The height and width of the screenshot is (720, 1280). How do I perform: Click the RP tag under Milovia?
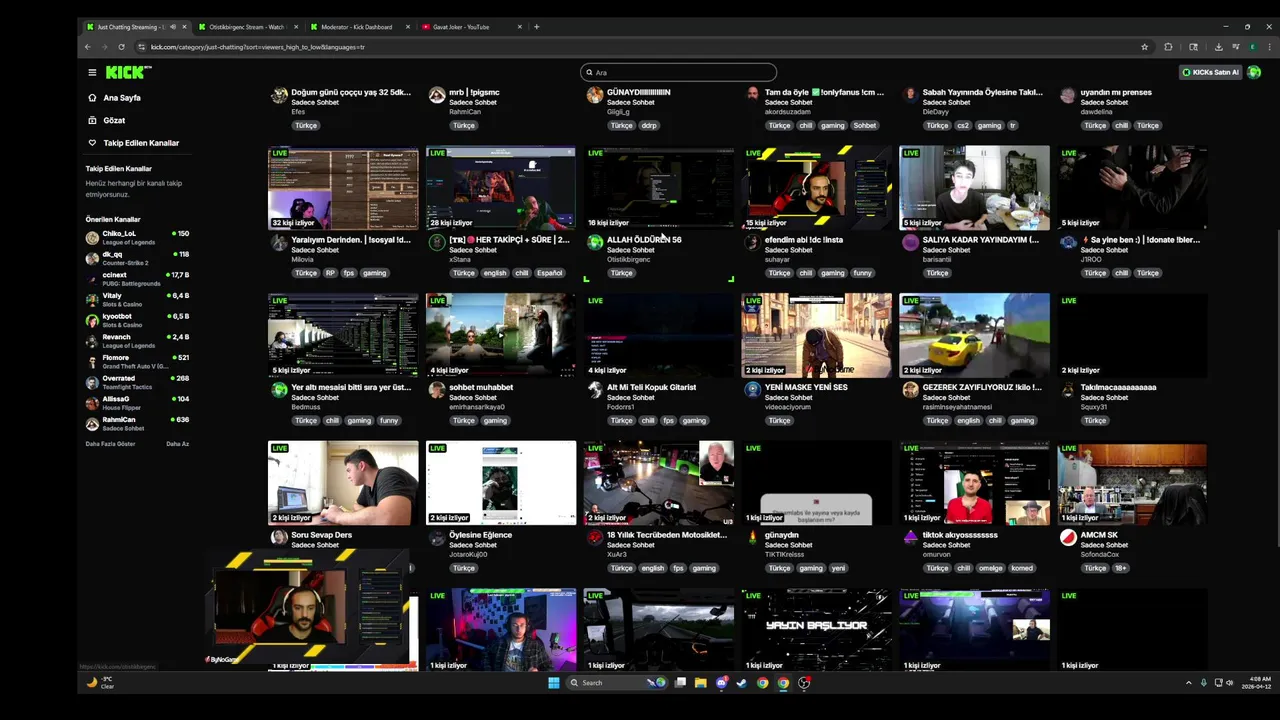[x=330, y=273]
